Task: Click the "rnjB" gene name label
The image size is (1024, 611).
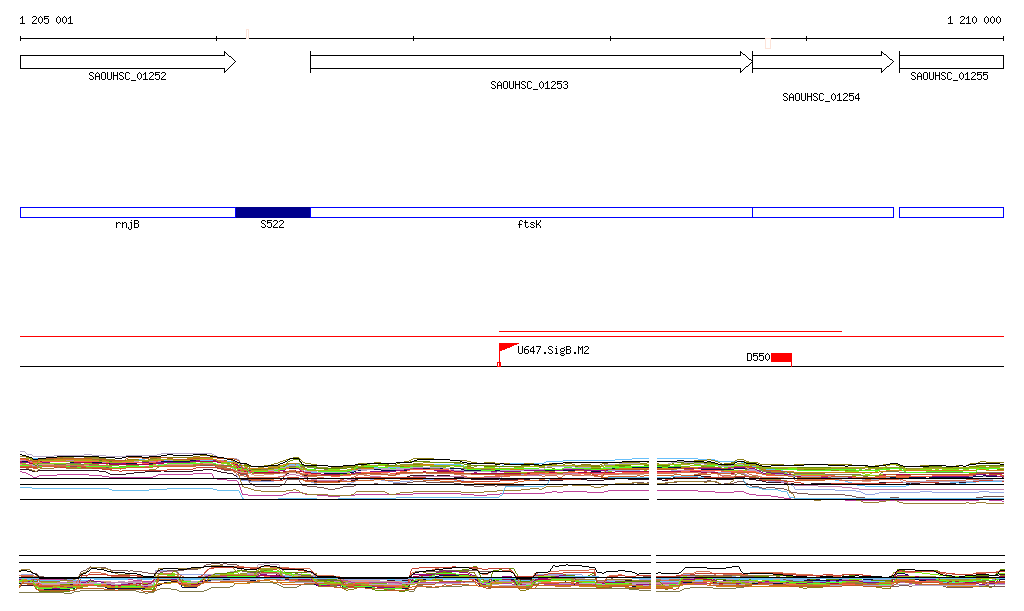Action: 127,225
